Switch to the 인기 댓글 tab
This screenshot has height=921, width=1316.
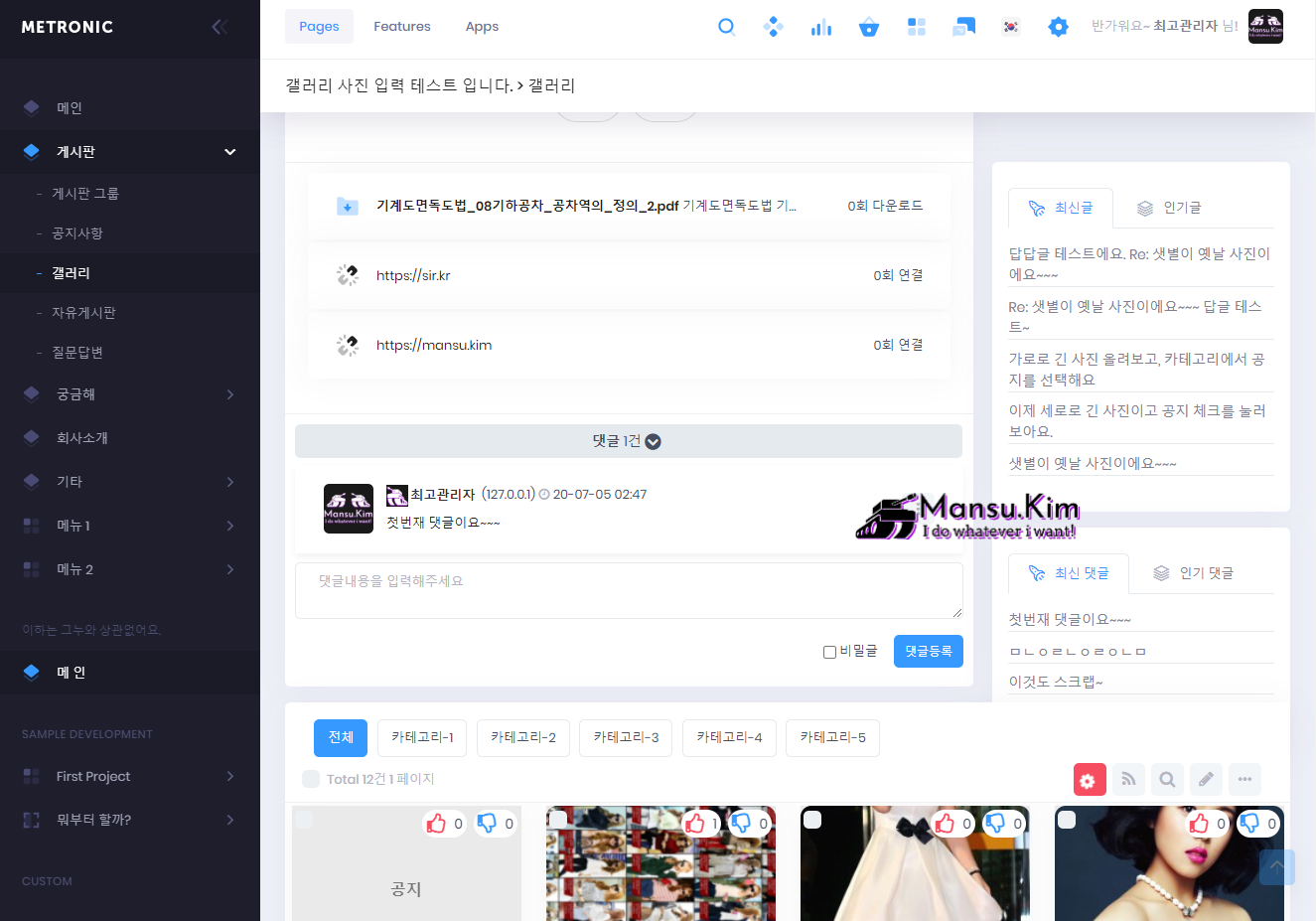coord(1193,573)
